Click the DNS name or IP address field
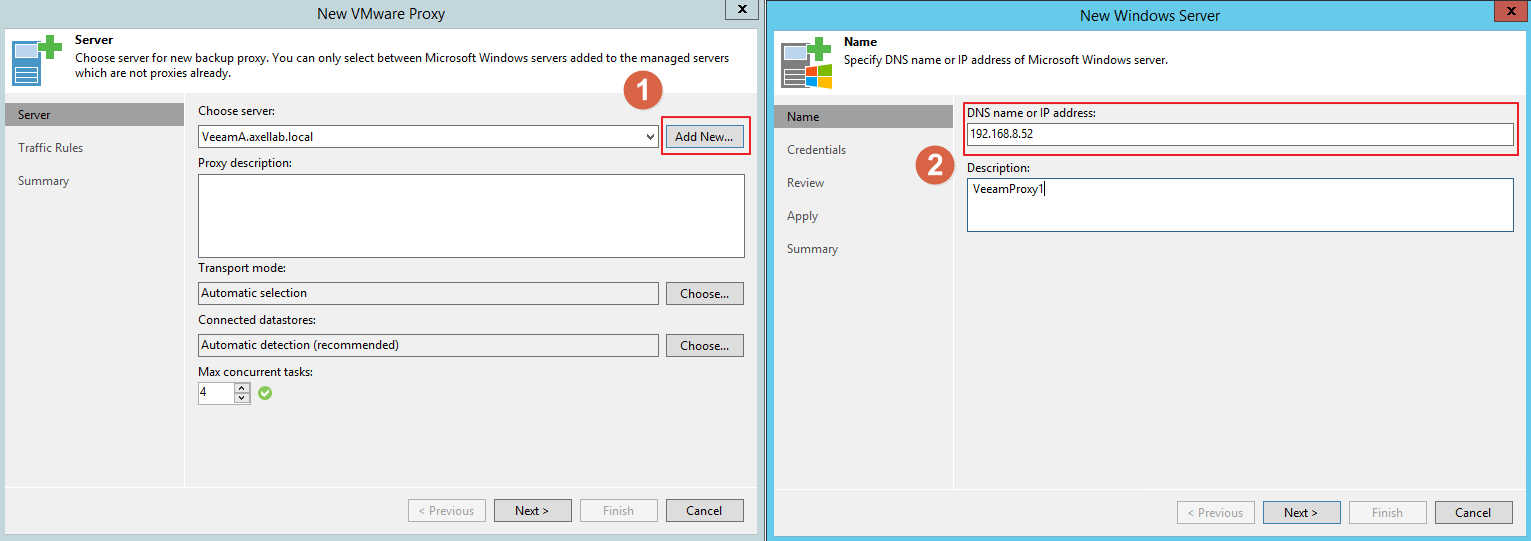Image resolution: width=1531 pixels, height=541 pixels. [1239, 134]
